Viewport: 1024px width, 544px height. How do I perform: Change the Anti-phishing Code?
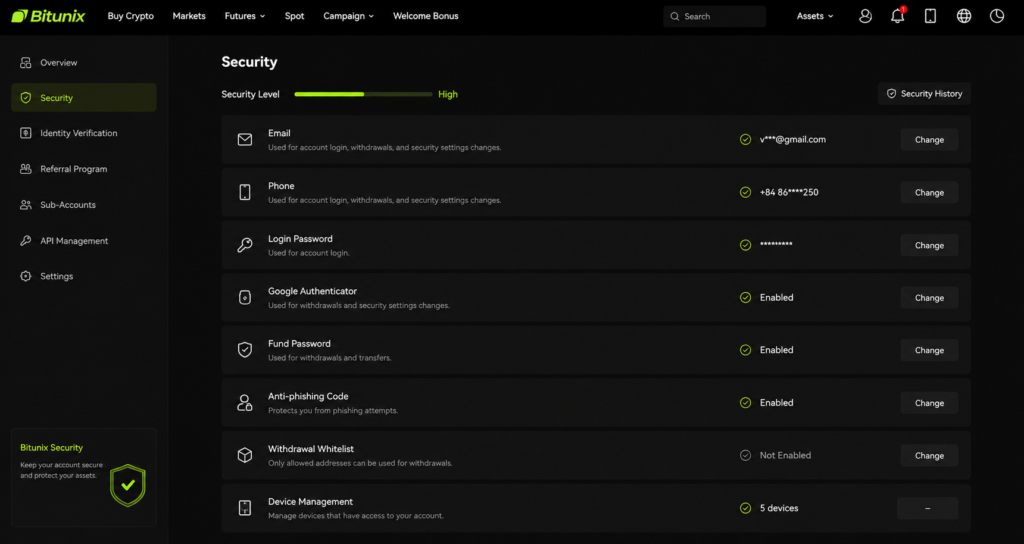[x=929, y=403]
